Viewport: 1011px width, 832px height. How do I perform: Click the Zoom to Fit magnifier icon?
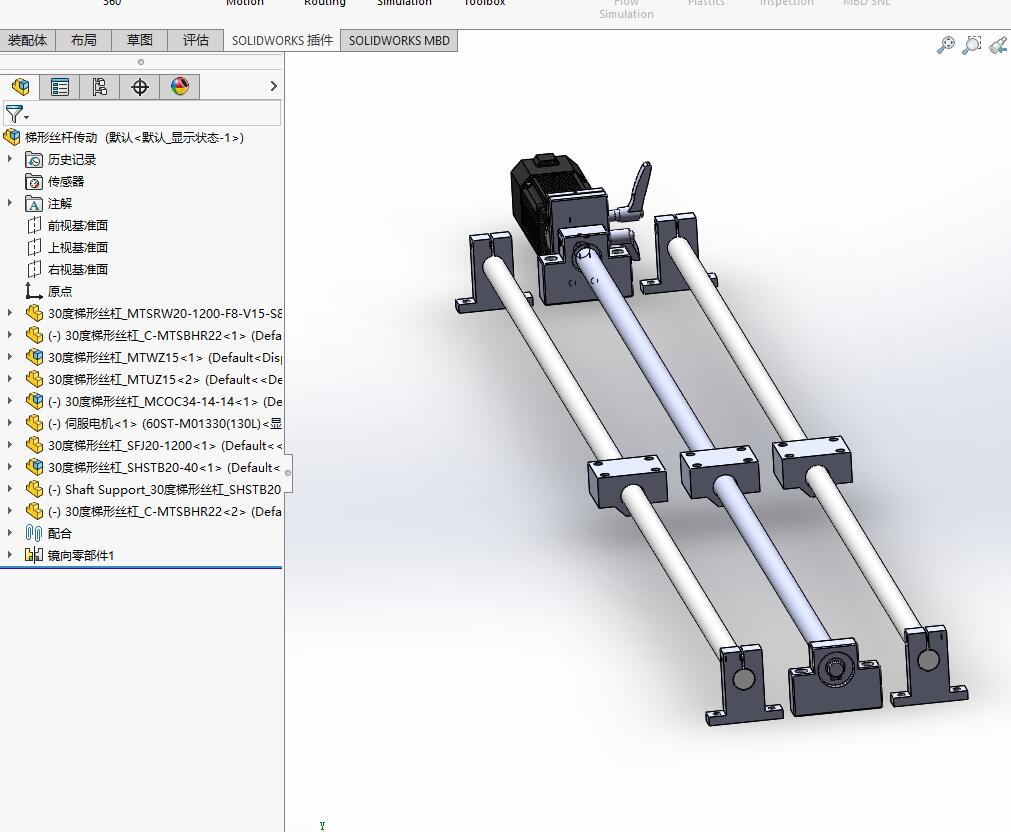pyautogui.click(x=946, y=45)
